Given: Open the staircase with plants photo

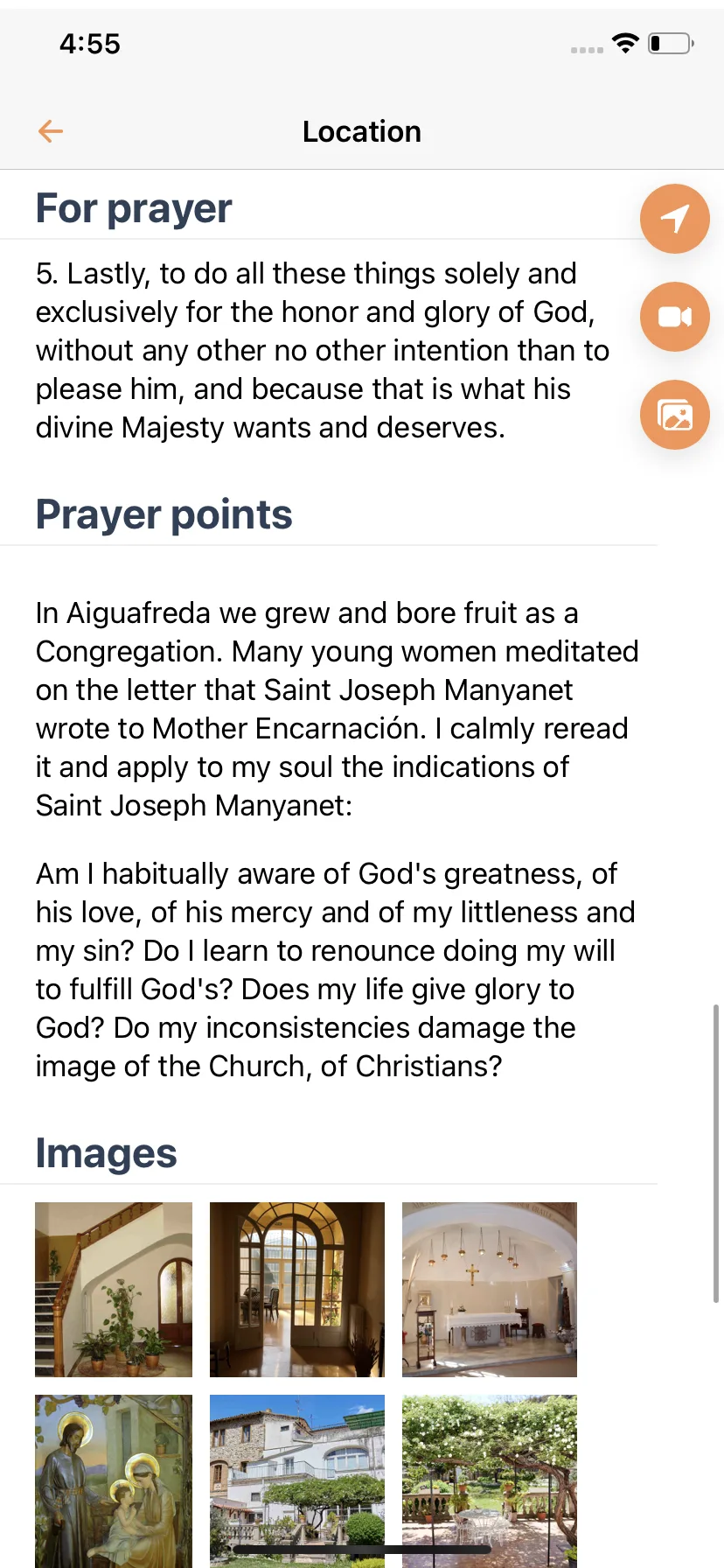Looking at the screenshot, I should 114,1290.
